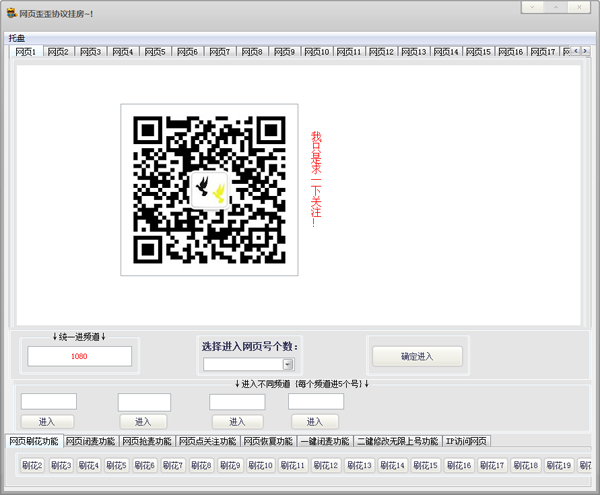Switch to the 网页16 tab
The width and height of the screenshot is (600, 495).
pos(510,52)
